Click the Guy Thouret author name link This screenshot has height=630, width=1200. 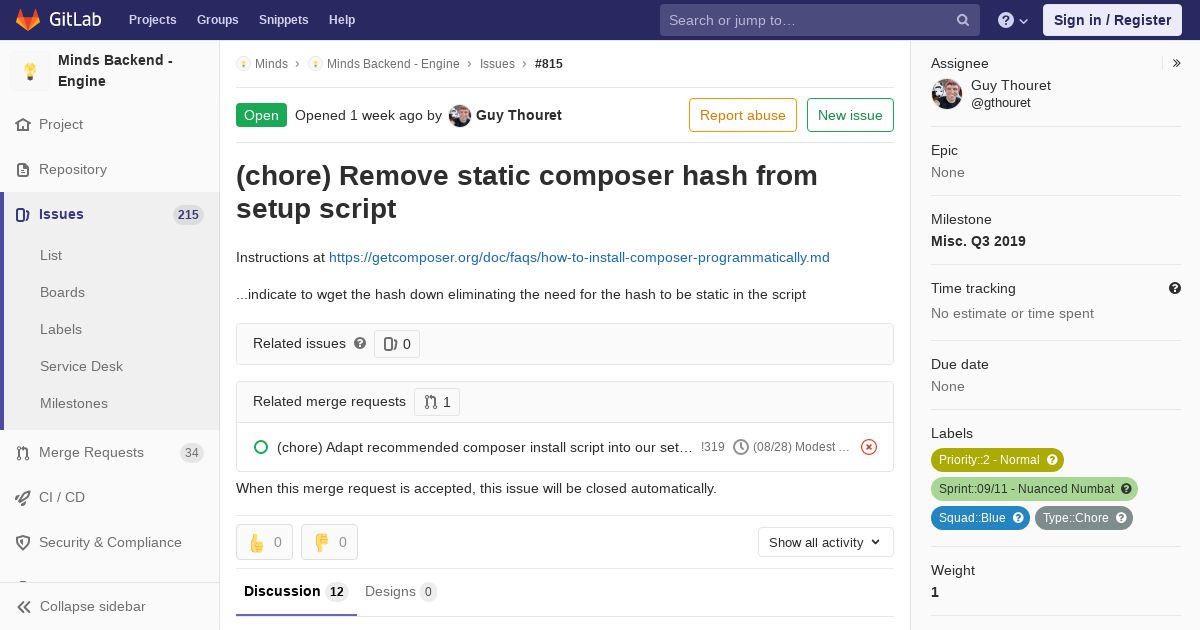click(x=519, y=115)
